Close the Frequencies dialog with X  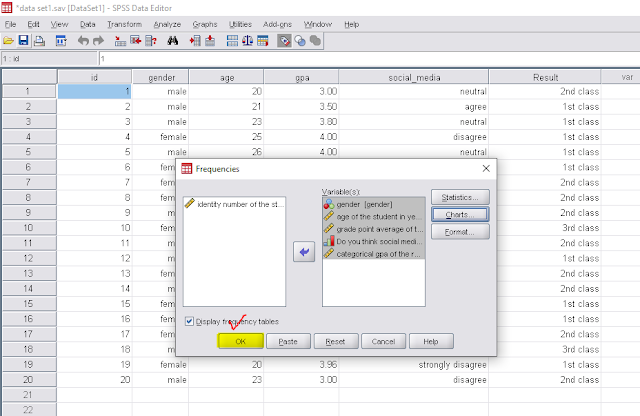tap(486, 169)
